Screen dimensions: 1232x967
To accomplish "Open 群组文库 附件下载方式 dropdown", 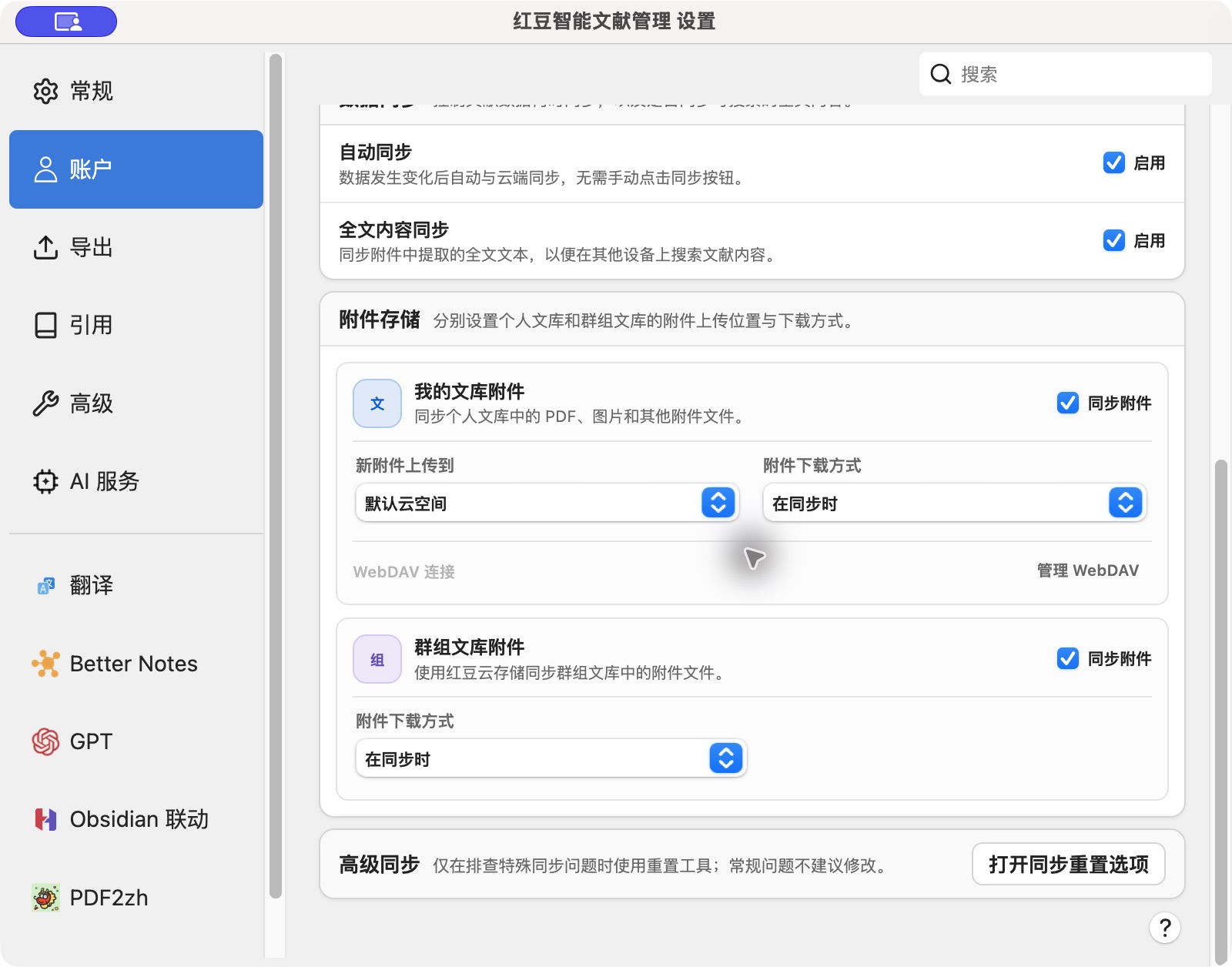I will [x=551, y=758].
